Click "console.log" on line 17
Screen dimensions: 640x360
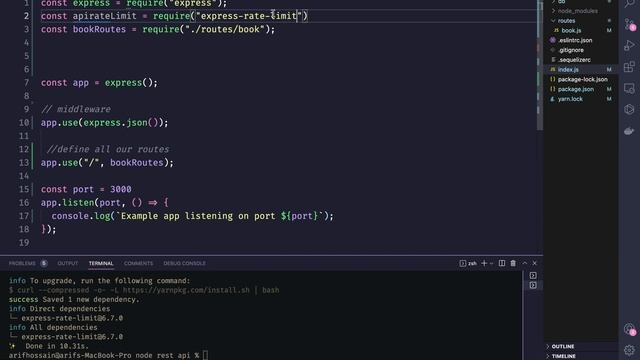click(81, 216)
